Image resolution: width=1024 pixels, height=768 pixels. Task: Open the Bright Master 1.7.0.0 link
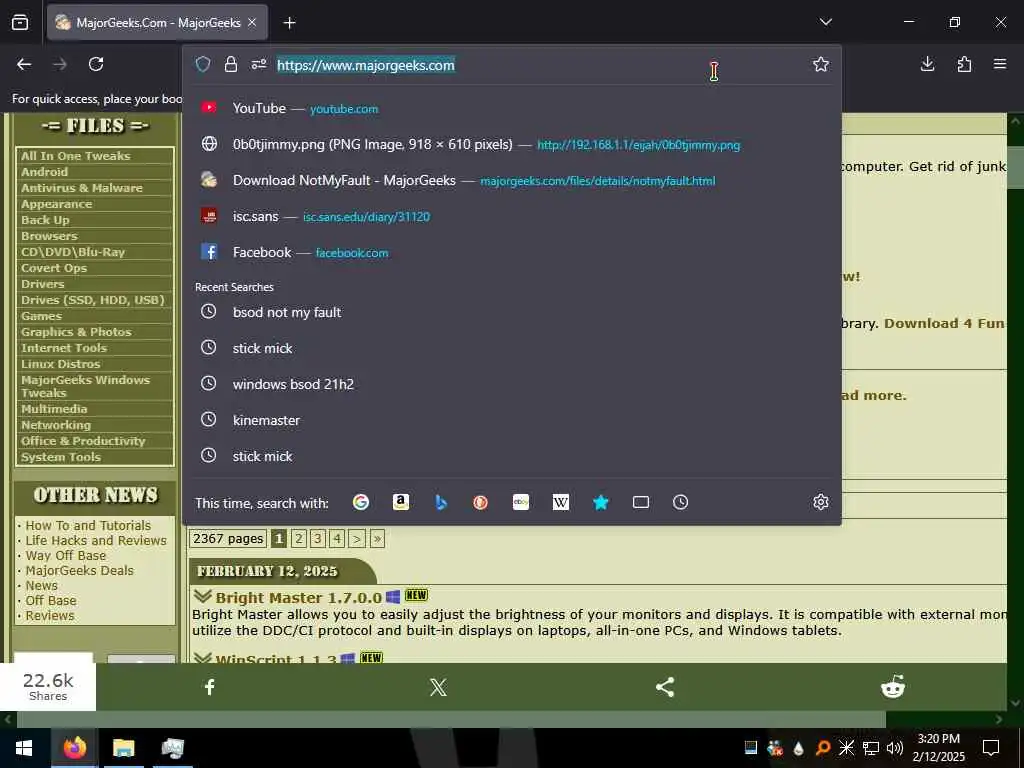(298, 598)
